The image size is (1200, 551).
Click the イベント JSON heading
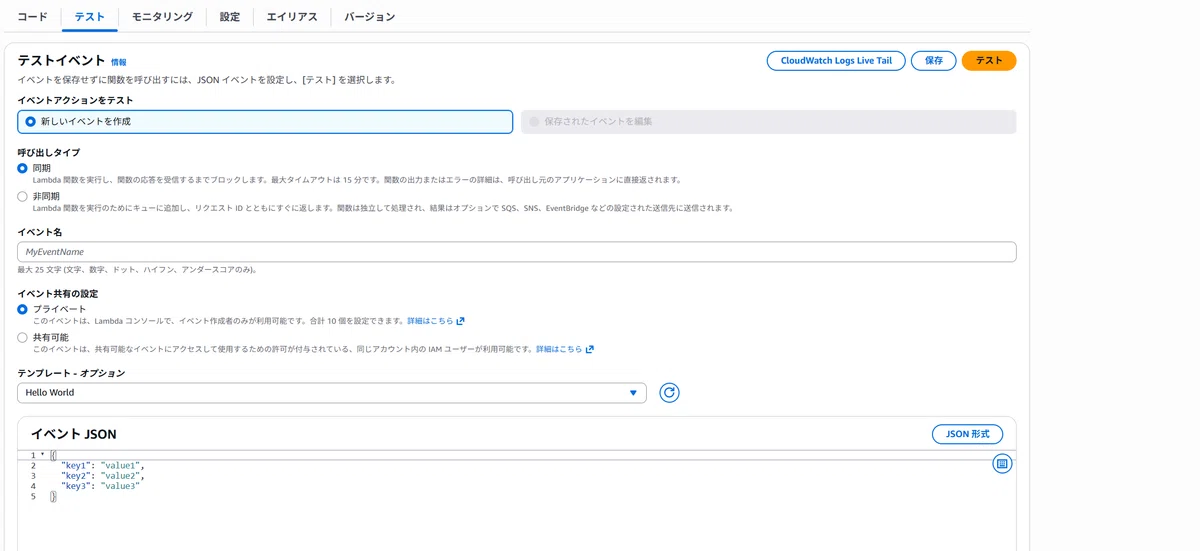73,434
